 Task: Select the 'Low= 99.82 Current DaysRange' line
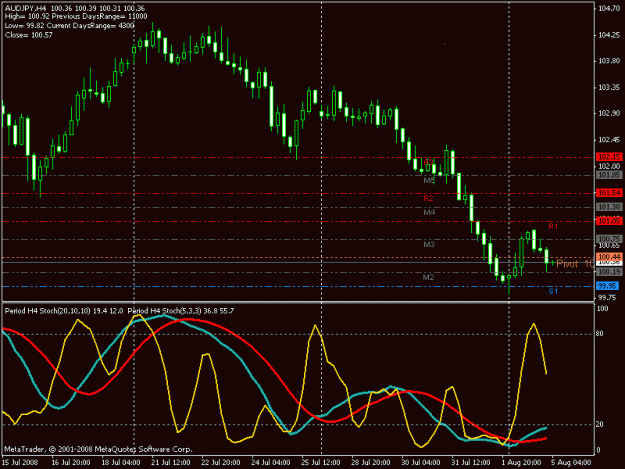(x=69, y=26)
